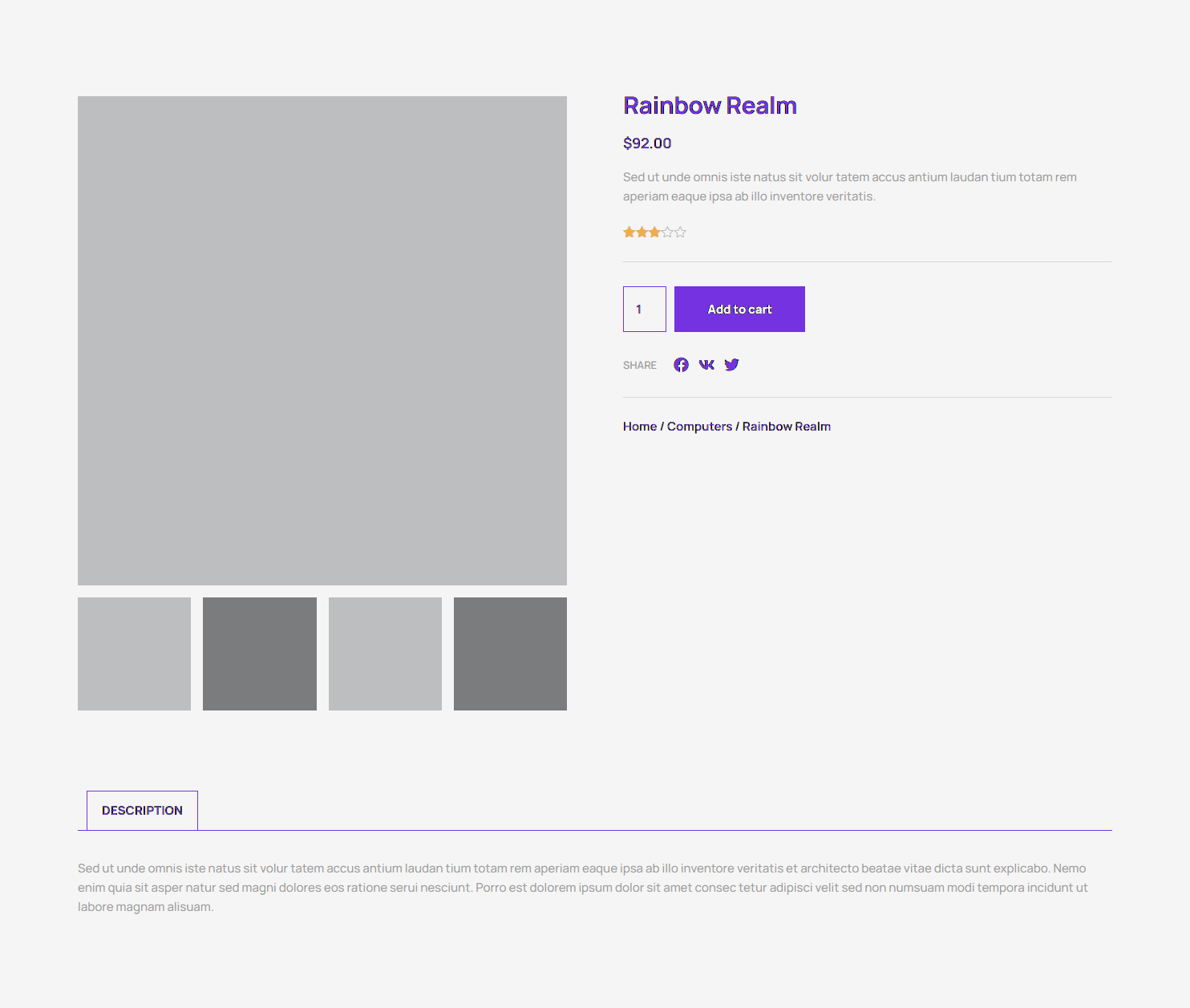Open the Computers category breadcrumb link

pyautogui.click(x=699, y=427)
